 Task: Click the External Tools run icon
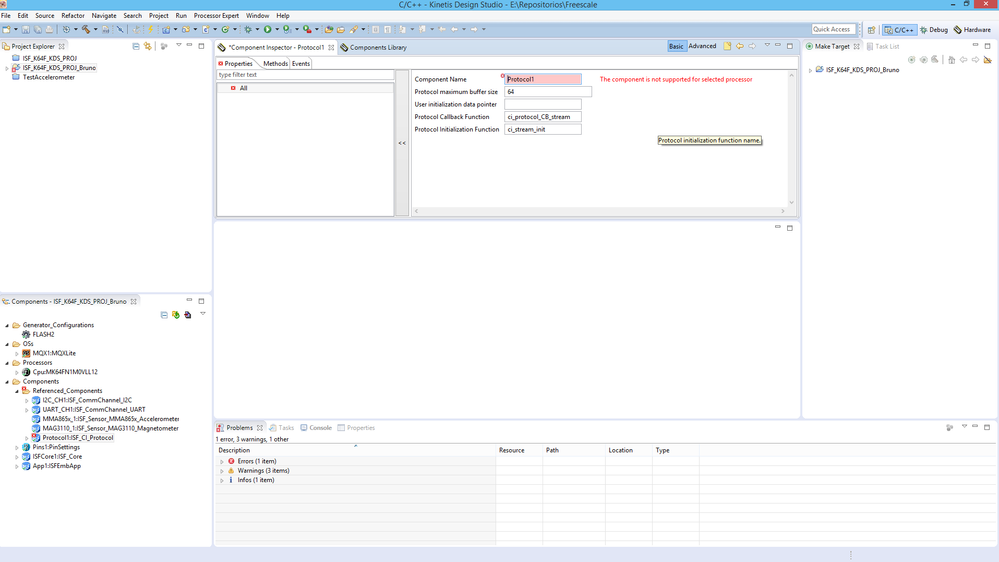307,29
